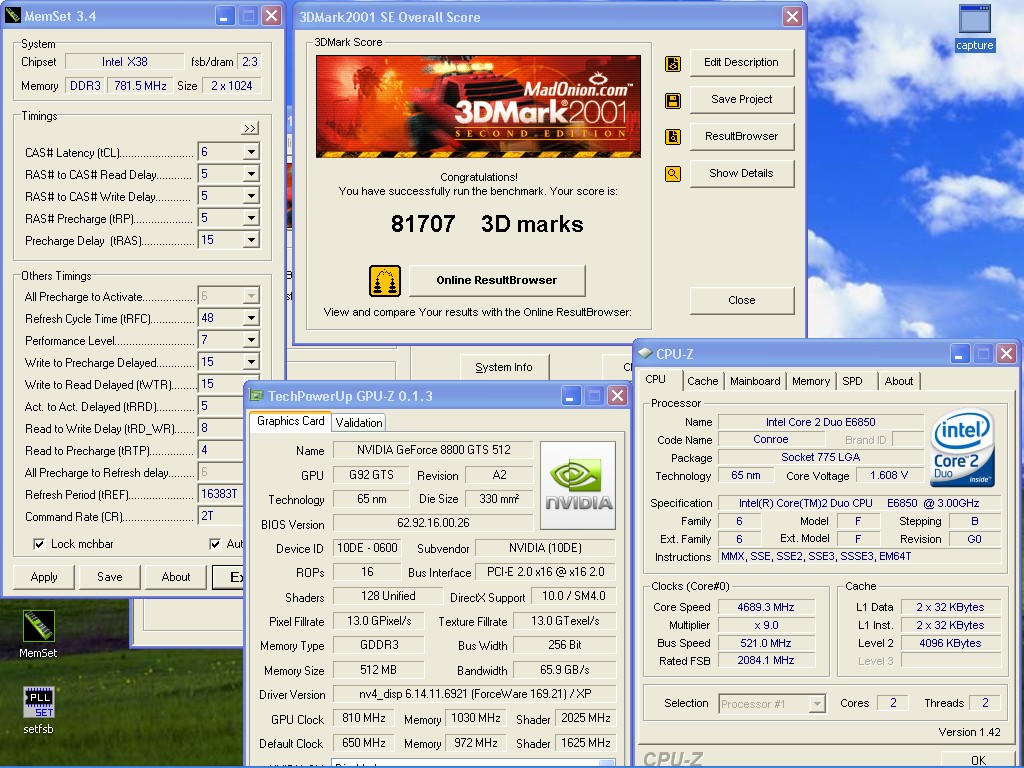Click the GPU-Z title bar icon
The height and width of the screenshot is (768, 1024).
tap(257, 396)
